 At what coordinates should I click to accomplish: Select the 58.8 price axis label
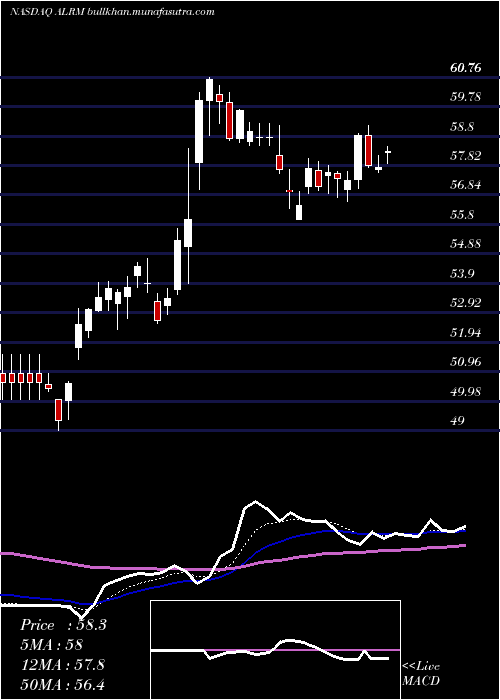[462, 127]
